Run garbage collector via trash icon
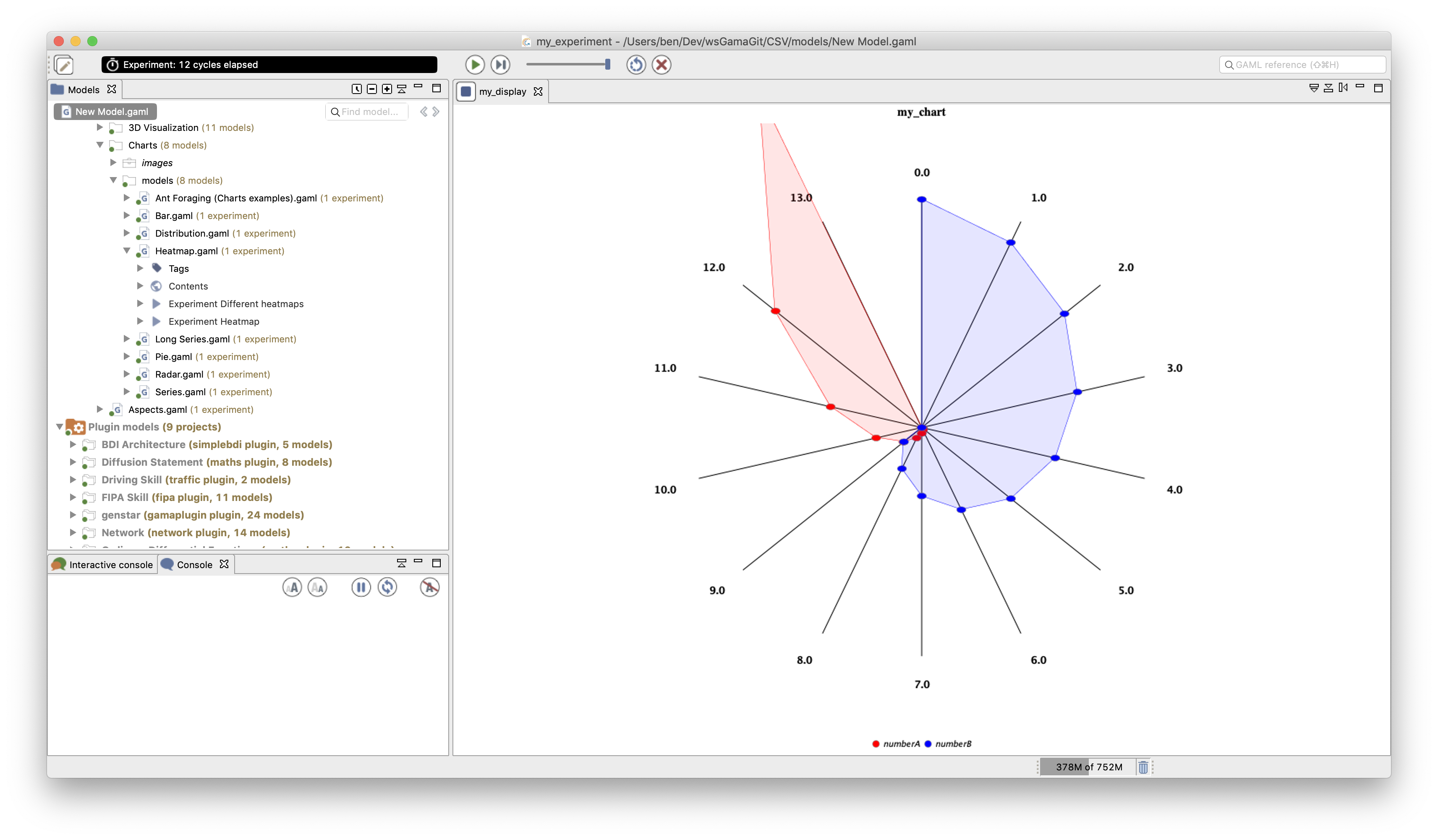The height and width of the screenshot is (840, 1438). [x=1143, y=767]
